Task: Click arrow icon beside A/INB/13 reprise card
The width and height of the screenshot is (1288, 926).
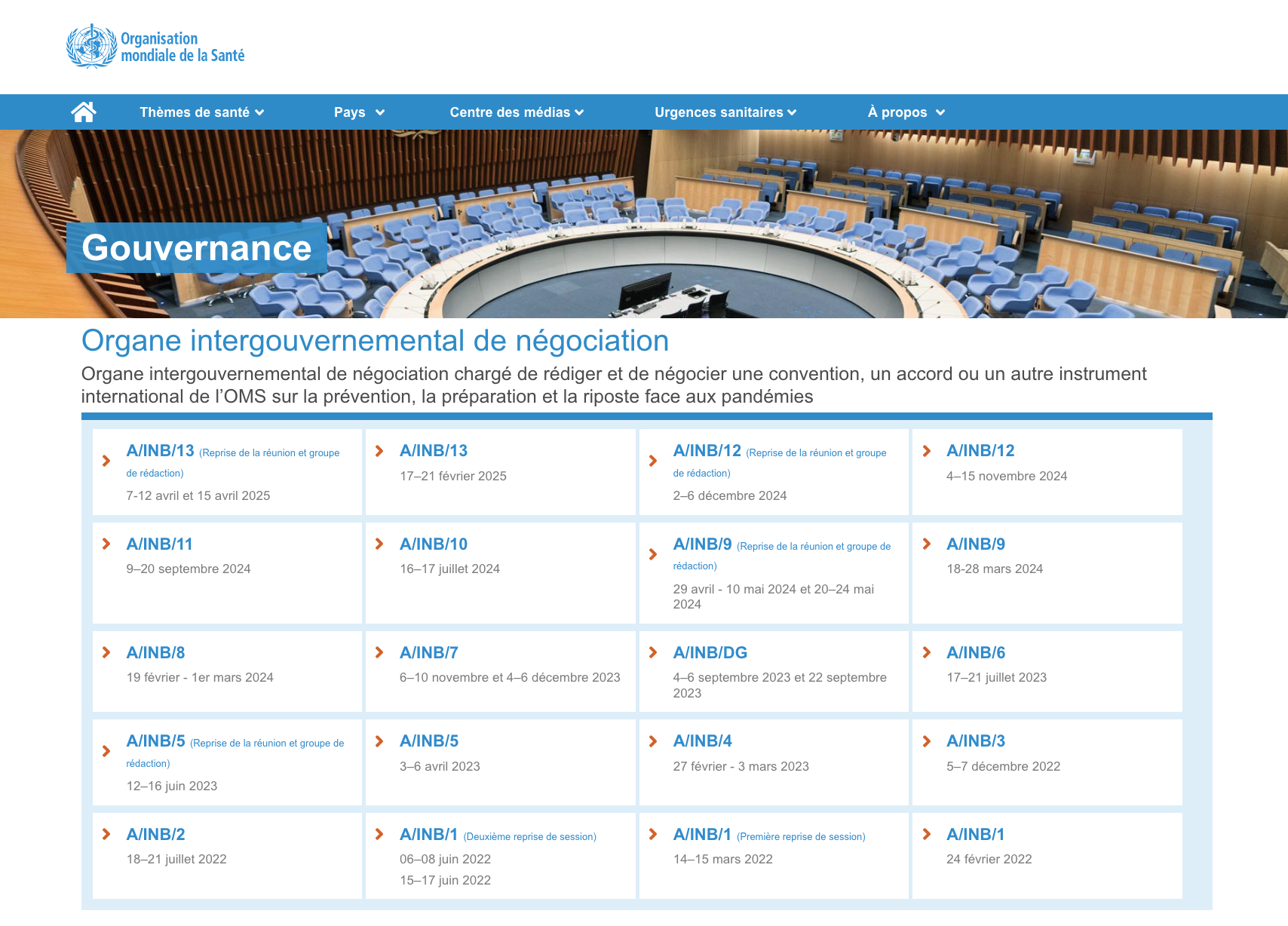Action: [x=106, y=461]
